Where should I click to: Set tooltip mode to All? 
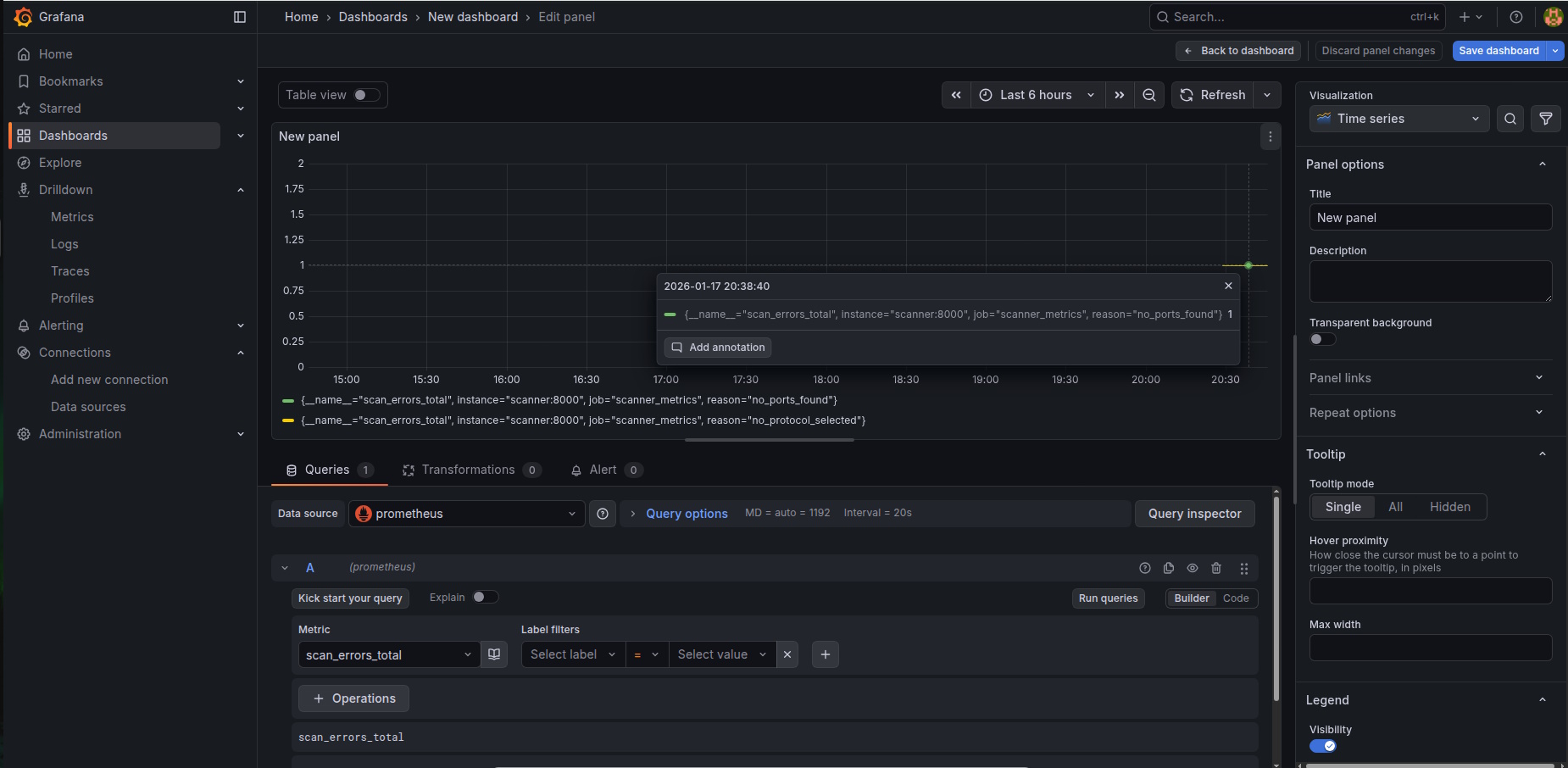[1396, 507]
